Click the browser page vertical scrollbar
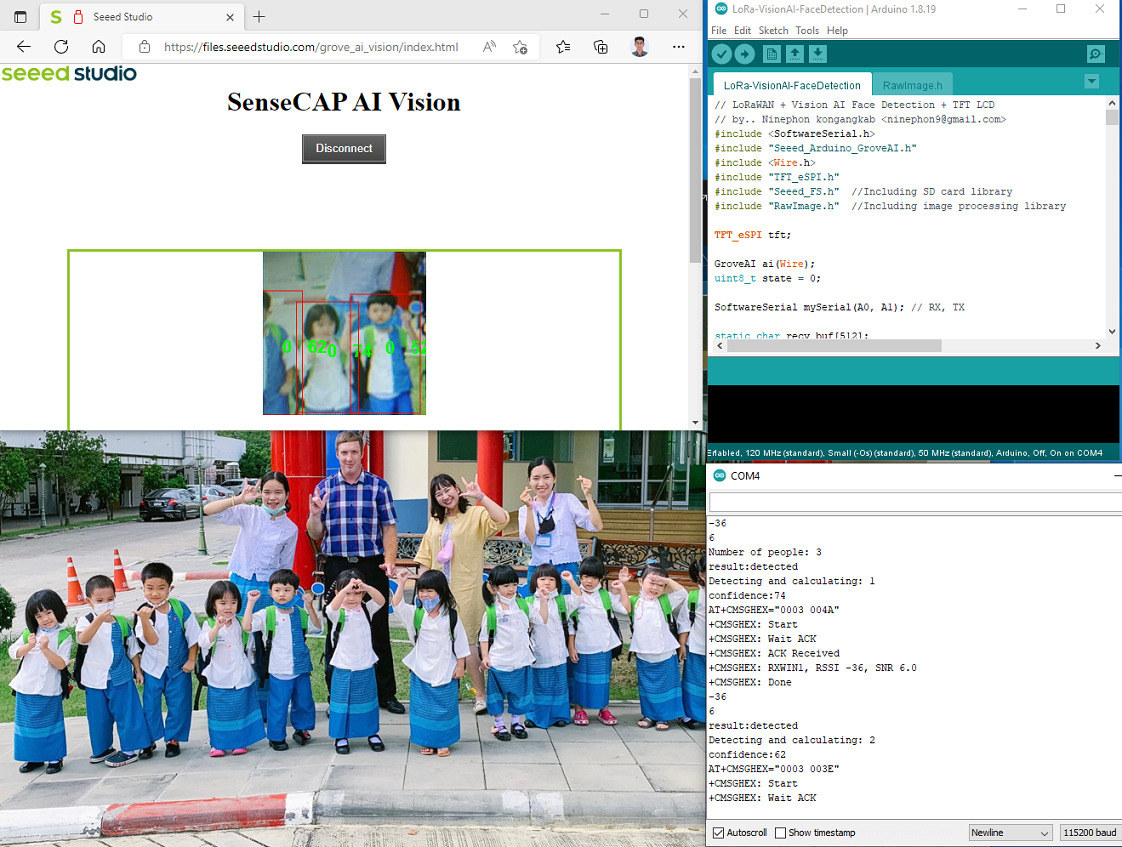1122x847 pixels. click(695, 170)
